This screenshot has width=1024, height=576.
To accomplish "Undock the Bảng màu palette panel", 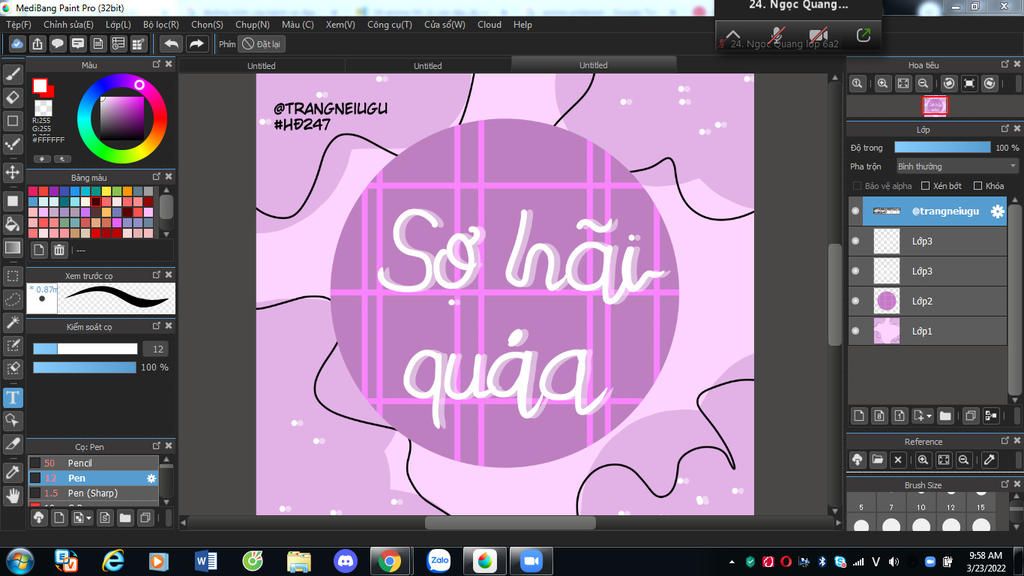I will pyautogui.click(x=157, y=176).
